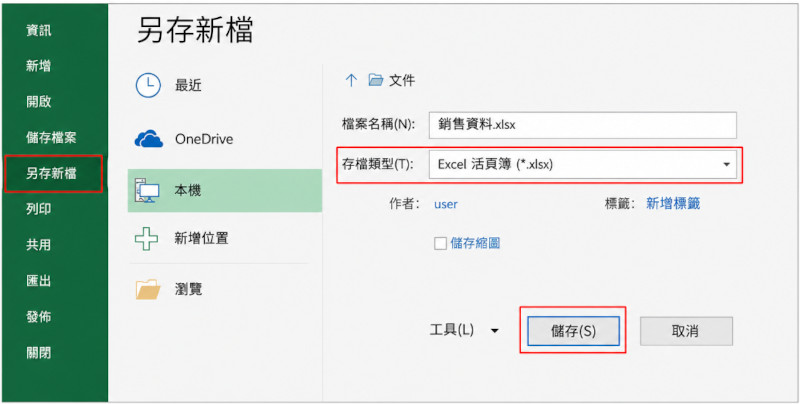800x404 pixels.
Task: Click the 新增標籤 link
Action: tap(673, 204)
